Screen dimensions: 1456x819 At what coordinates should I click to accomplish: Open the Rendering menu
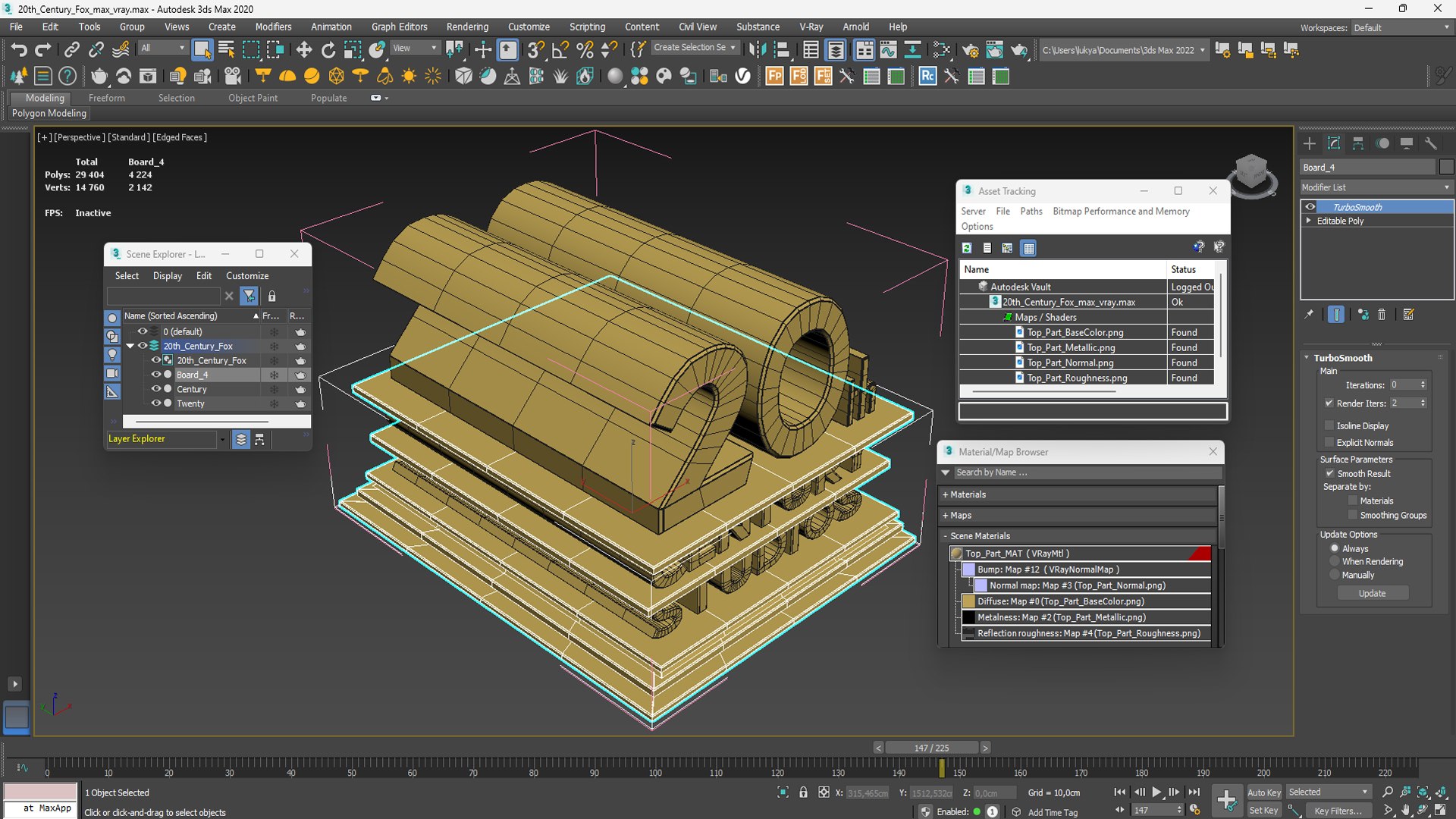[467, 27]
